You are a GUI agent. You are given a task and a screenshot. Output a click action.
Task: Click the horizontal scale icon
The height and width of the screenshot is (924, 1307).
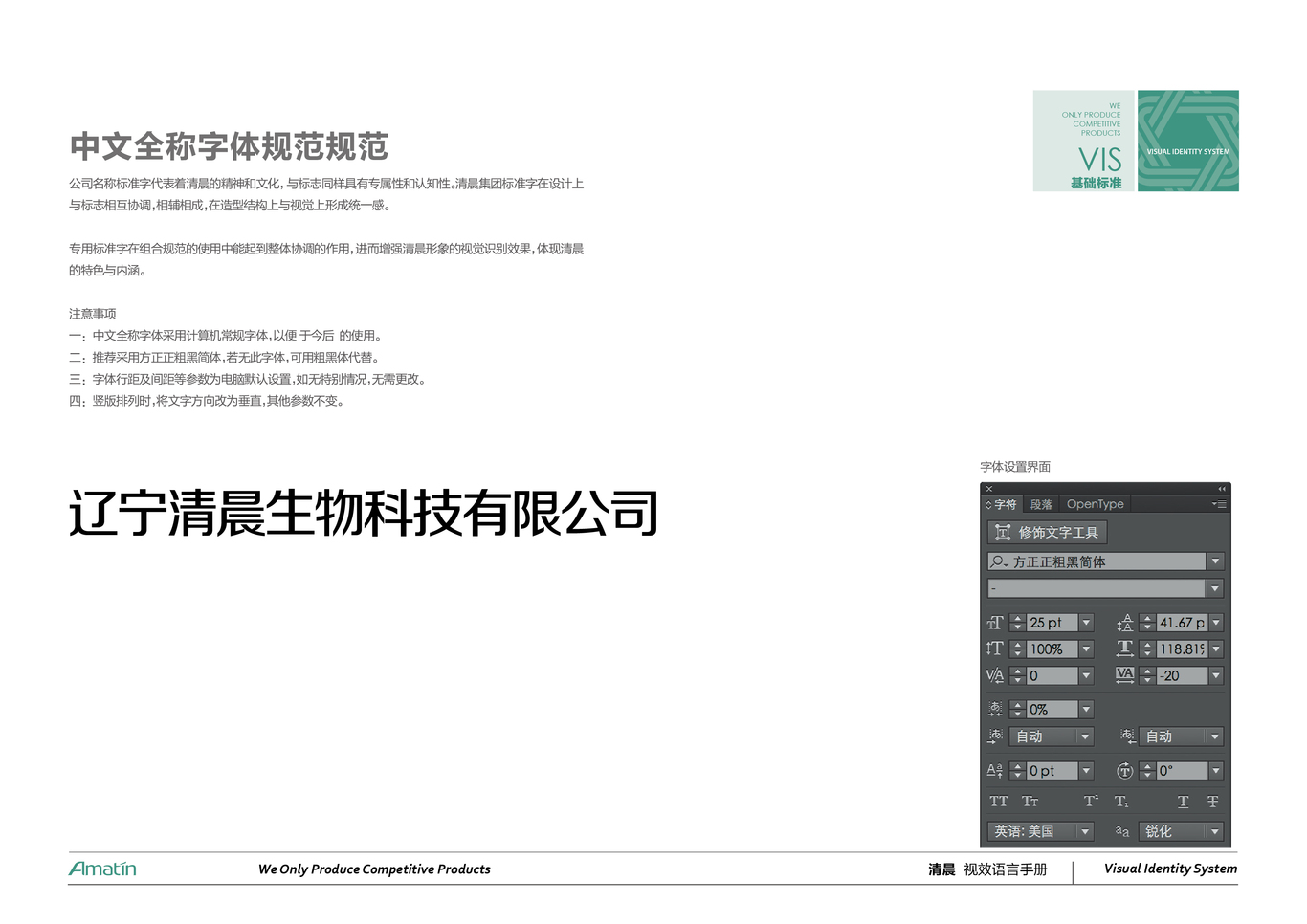1125,649
